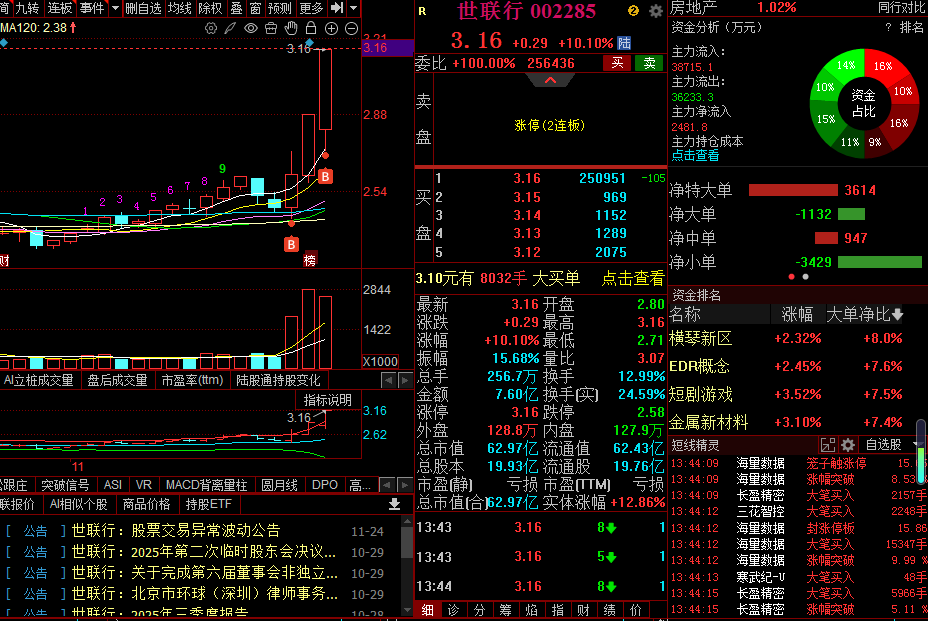Click the 资金占比 donut chart
928x621 pixels.
864,104
